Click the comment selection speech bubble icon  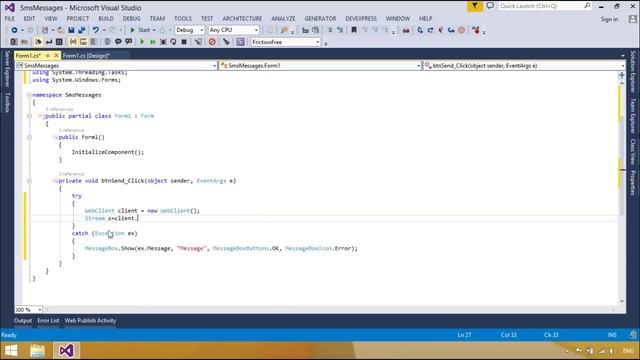click(x=118, y=42)
